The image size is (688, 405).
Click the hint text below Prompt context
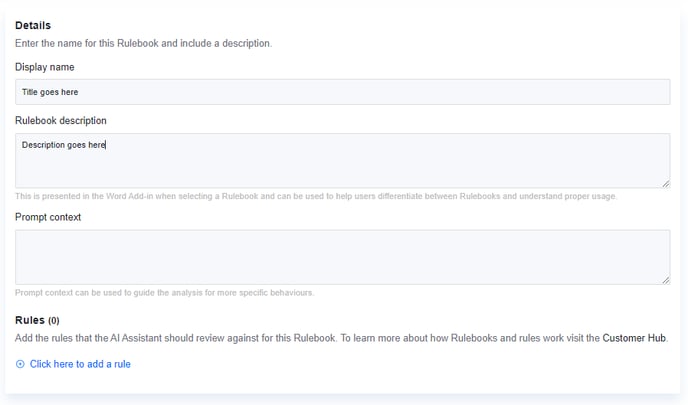(164, 293)
